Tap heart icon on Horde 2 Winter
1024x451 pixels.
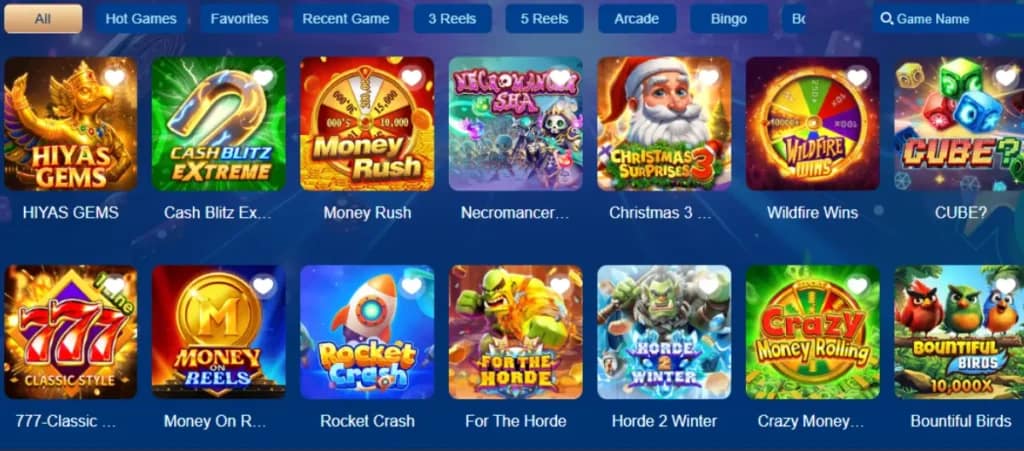[x=709, y=286]
